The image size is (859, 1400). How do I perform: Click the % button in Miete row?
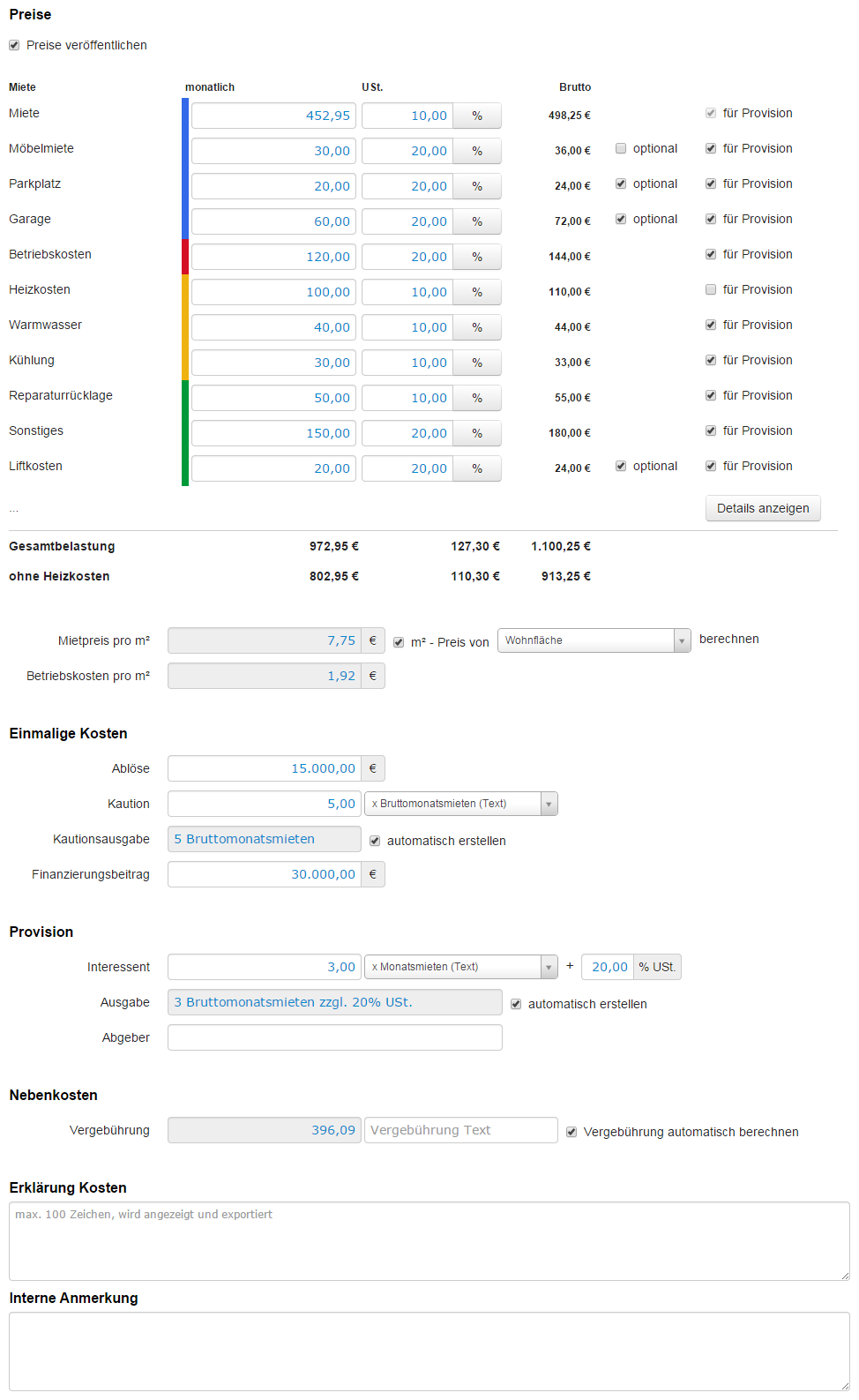coord(477,116)
